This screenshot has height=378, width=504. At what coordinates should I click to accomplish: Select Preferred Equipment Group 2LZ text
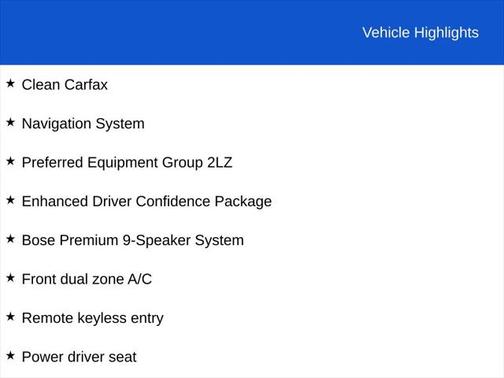[x=127, y=163]
